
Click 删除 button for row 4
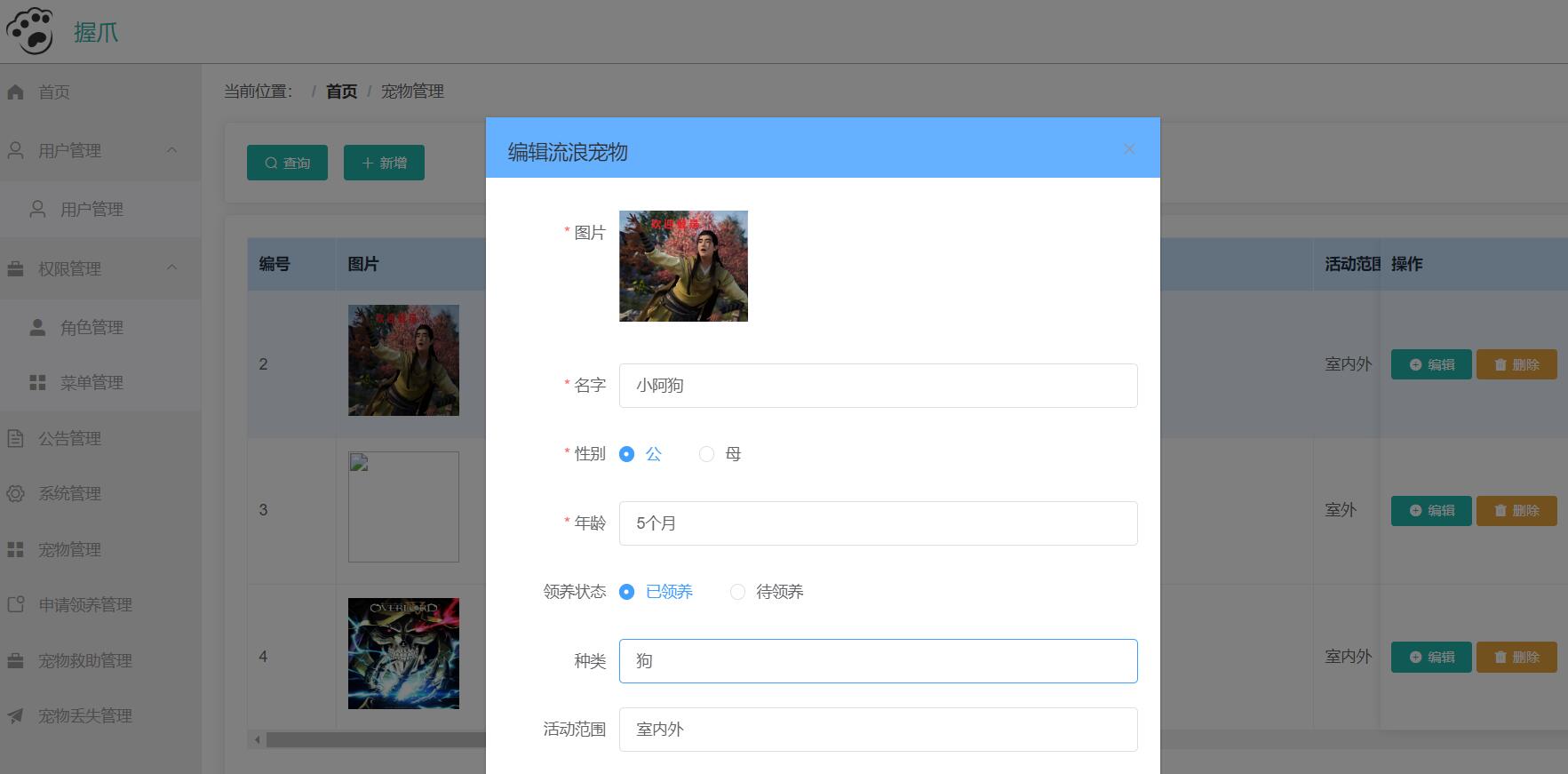pyautogui.click(x=1516, y=657)
